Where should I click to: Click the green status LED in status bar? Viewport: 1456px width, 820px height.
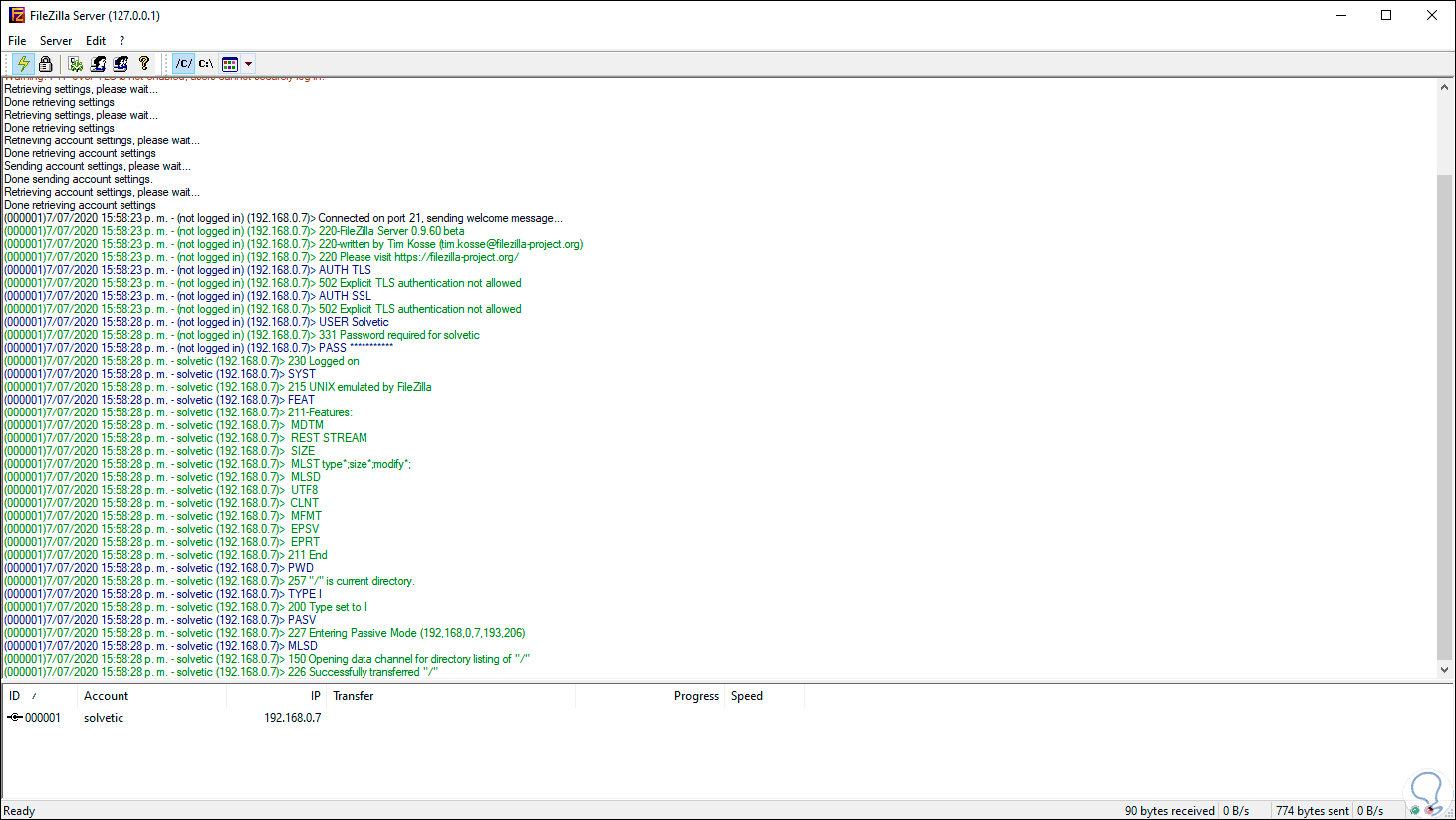pyautogui.click(x=1415, y=811)
